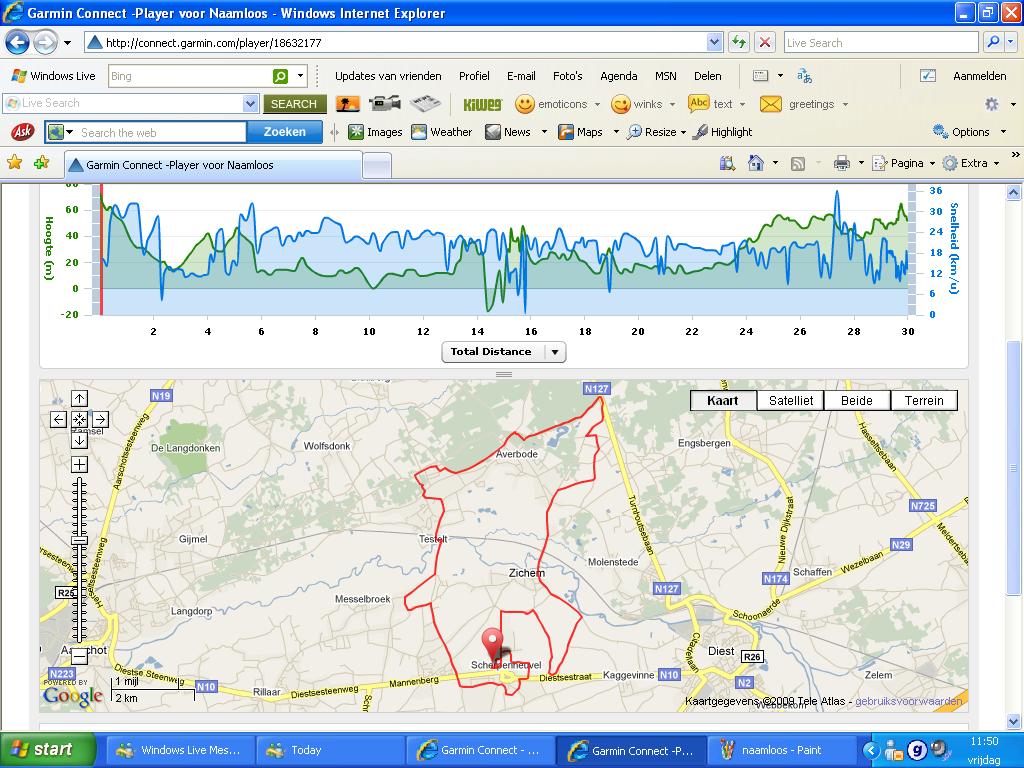Screen dimensions: 1024x768
Task: Open the Ask toolbar Options dropdown
Action: click(x=1003, y=132)
